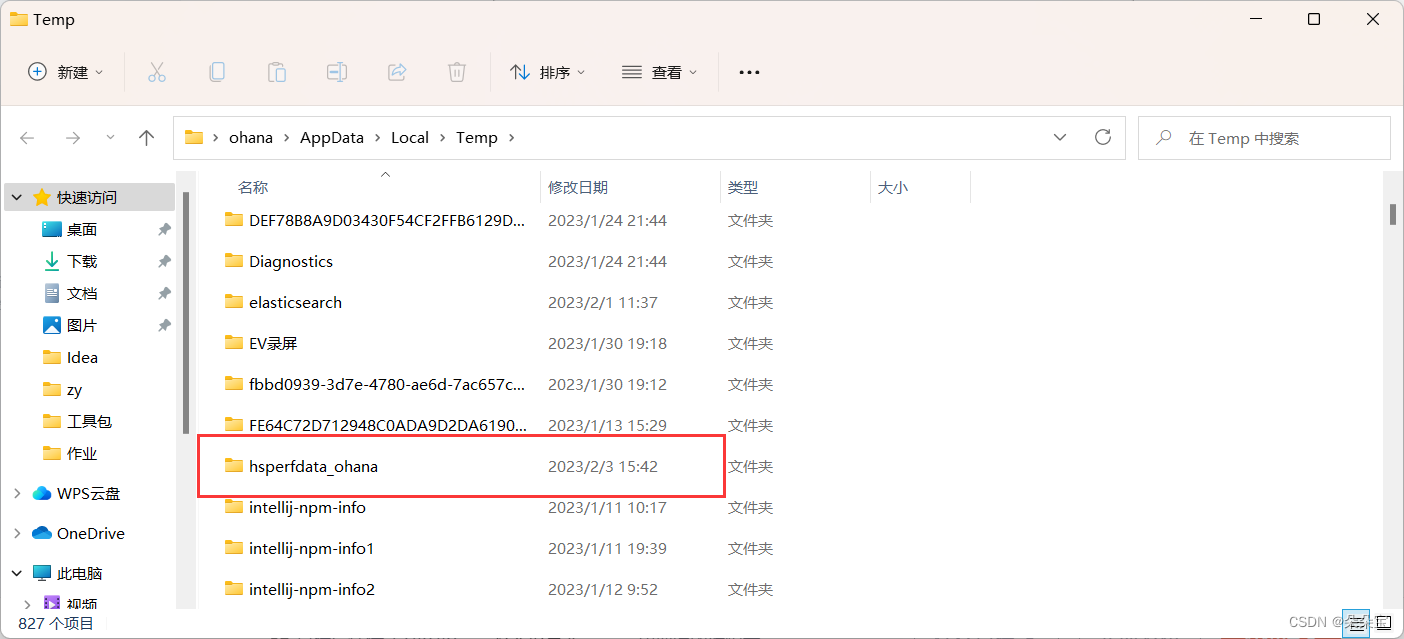Select OneDrive in the sidebar

click(x=91, y=533)
